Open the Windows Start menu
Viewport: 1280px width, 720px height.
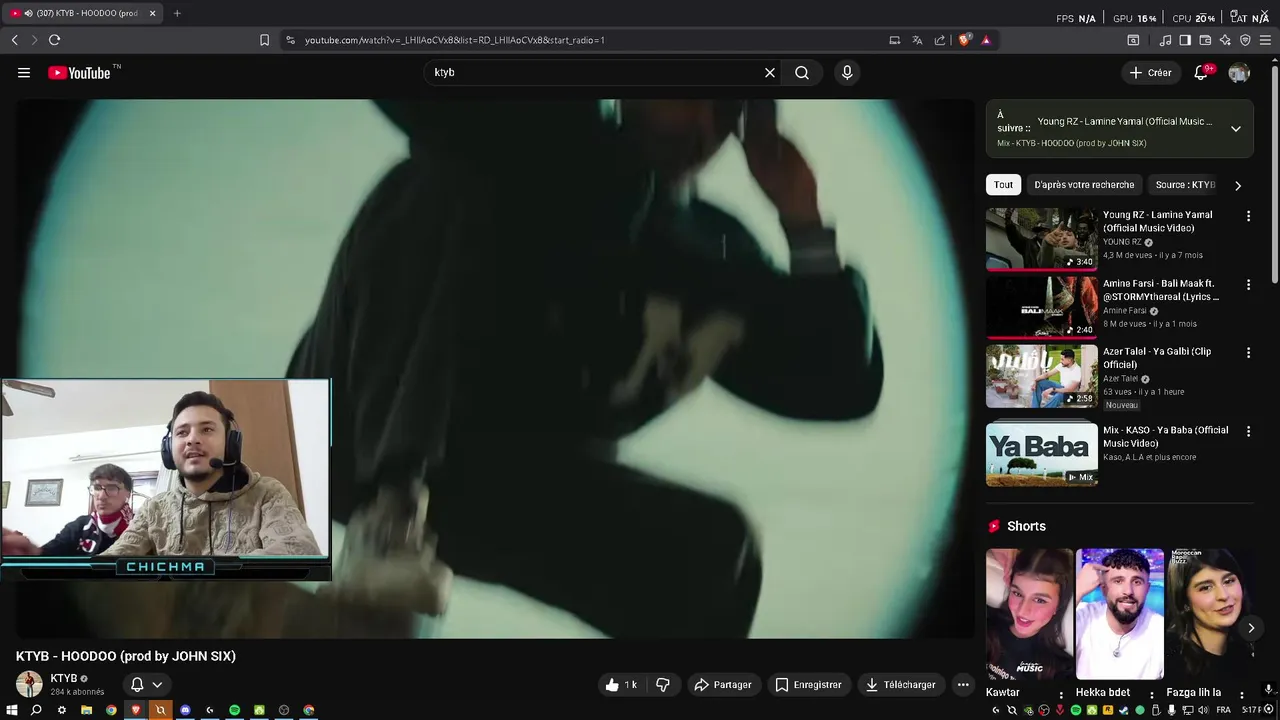pos(12,710)
